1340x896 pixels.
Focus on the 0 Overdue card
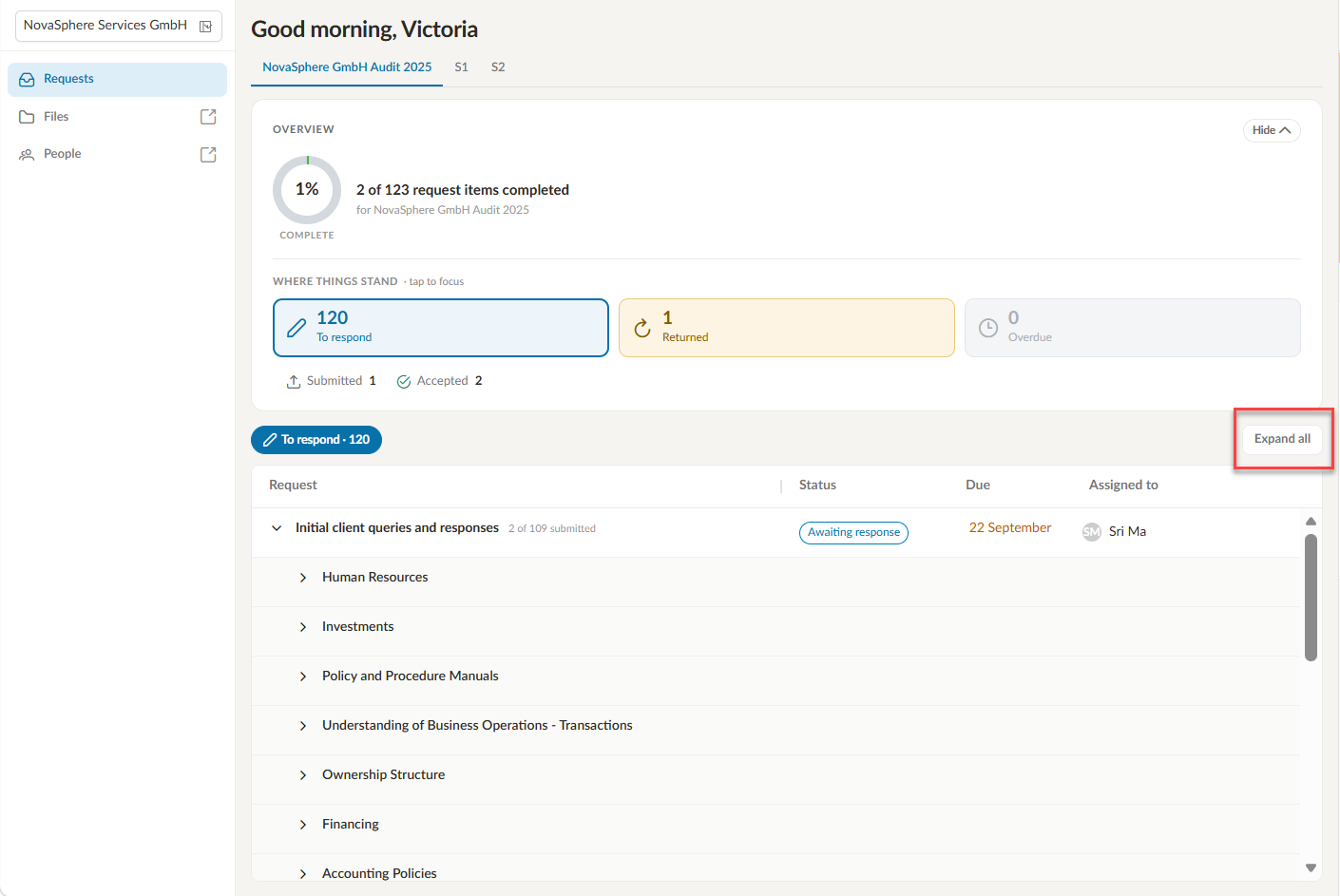(1133, 328)
